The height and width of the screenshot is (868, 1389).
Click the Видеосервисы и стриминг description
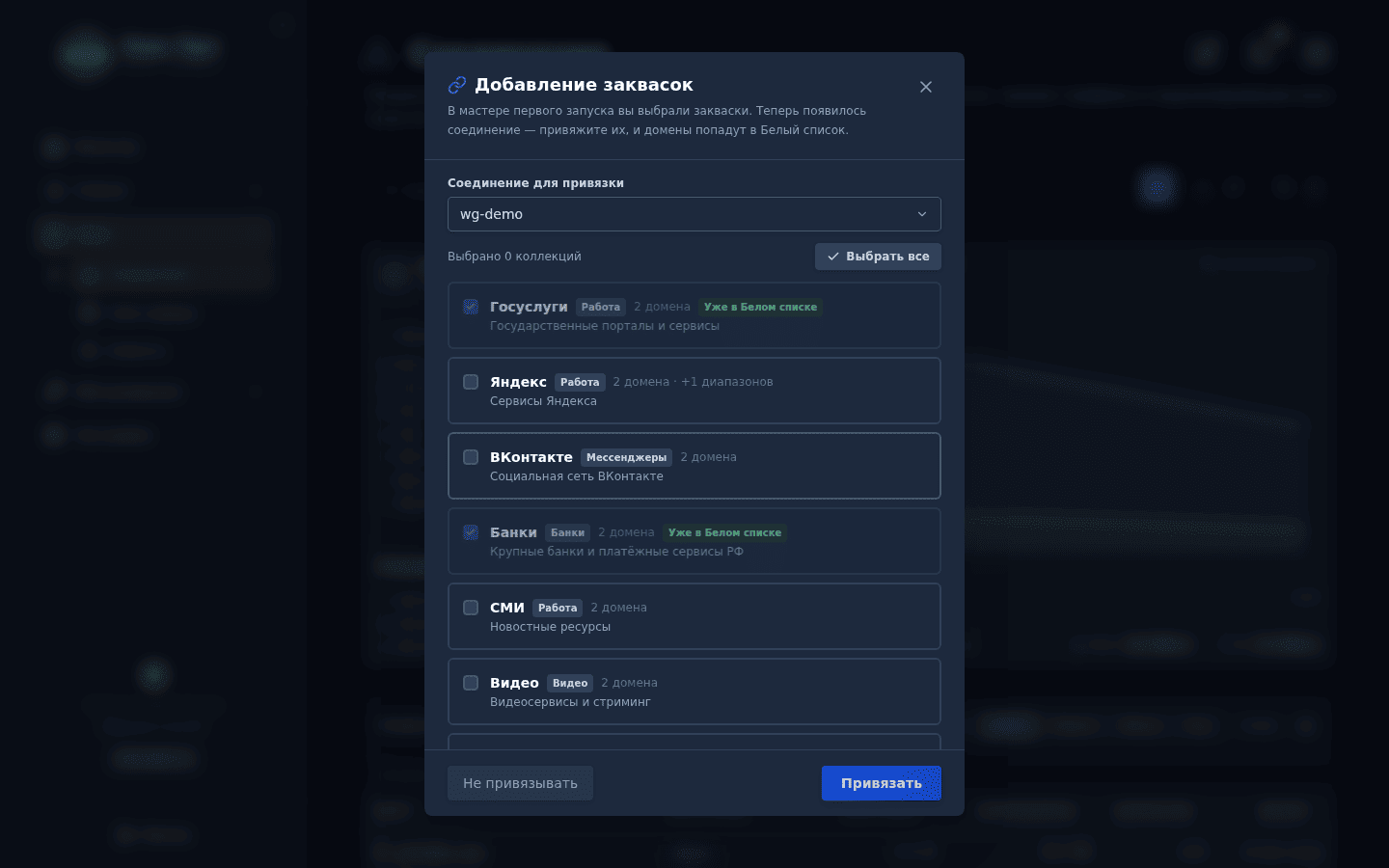pyautogui.click(x=570, y=702)
